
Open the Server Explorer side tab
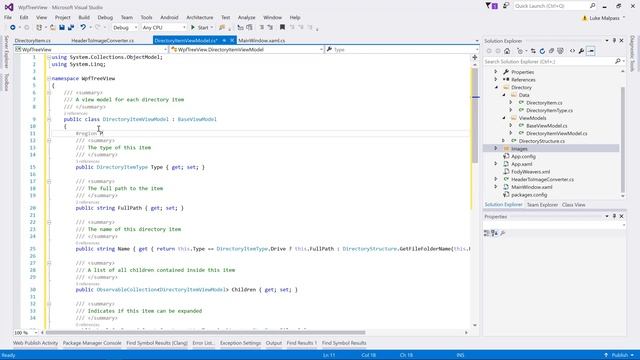(6, 52)
